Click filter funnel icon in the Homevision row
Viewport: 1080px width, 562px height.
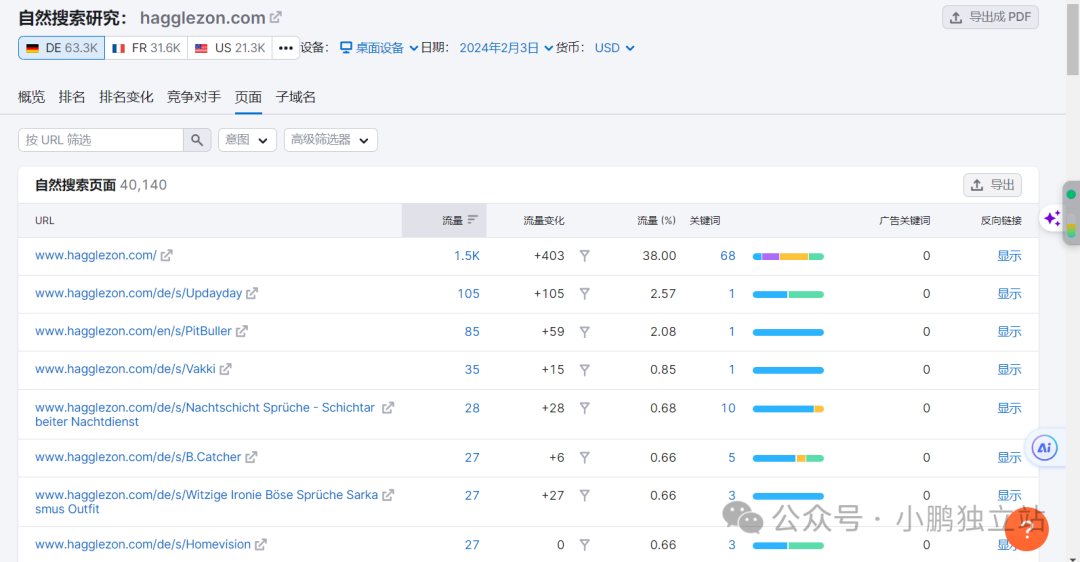pyautogui.click(x=584, y=545)
